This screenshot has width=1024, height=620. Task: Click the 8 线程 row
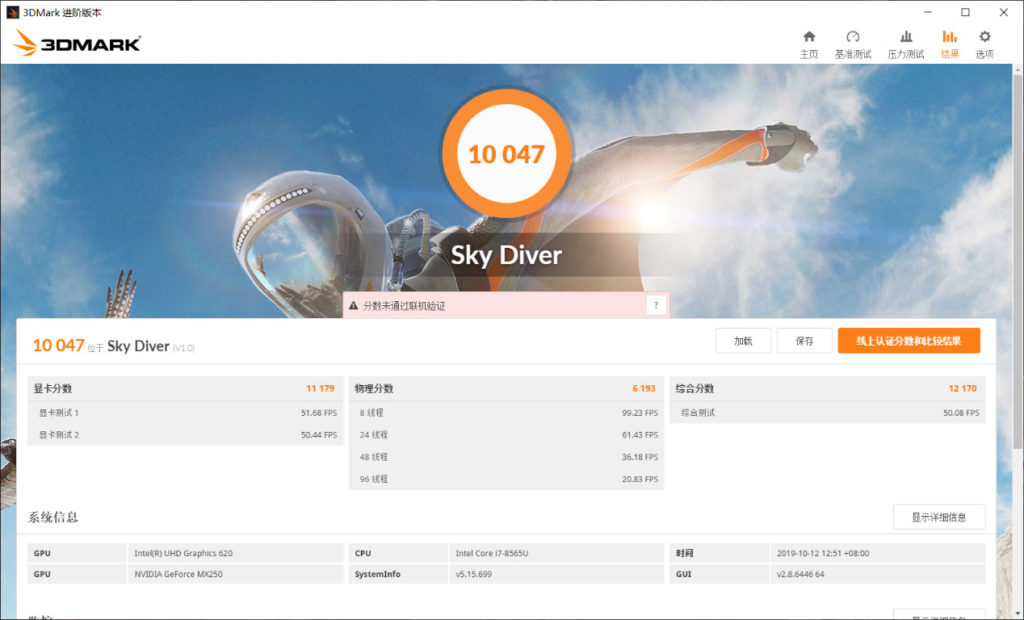(506, 412)
